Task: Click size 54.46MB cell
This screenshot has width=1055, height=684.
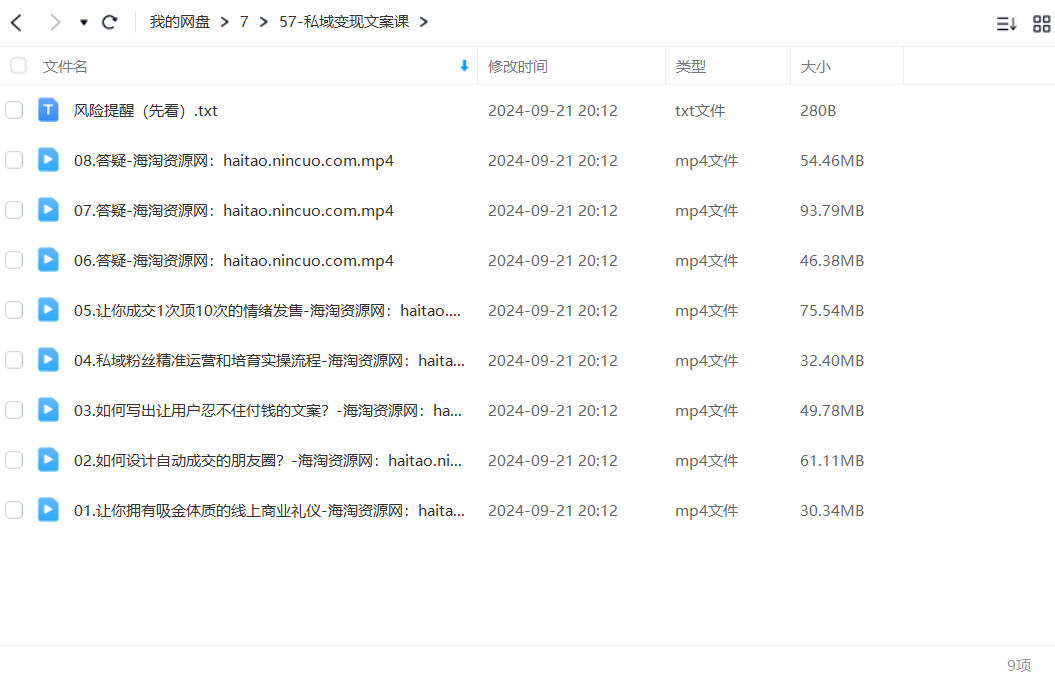Action: 832,161
